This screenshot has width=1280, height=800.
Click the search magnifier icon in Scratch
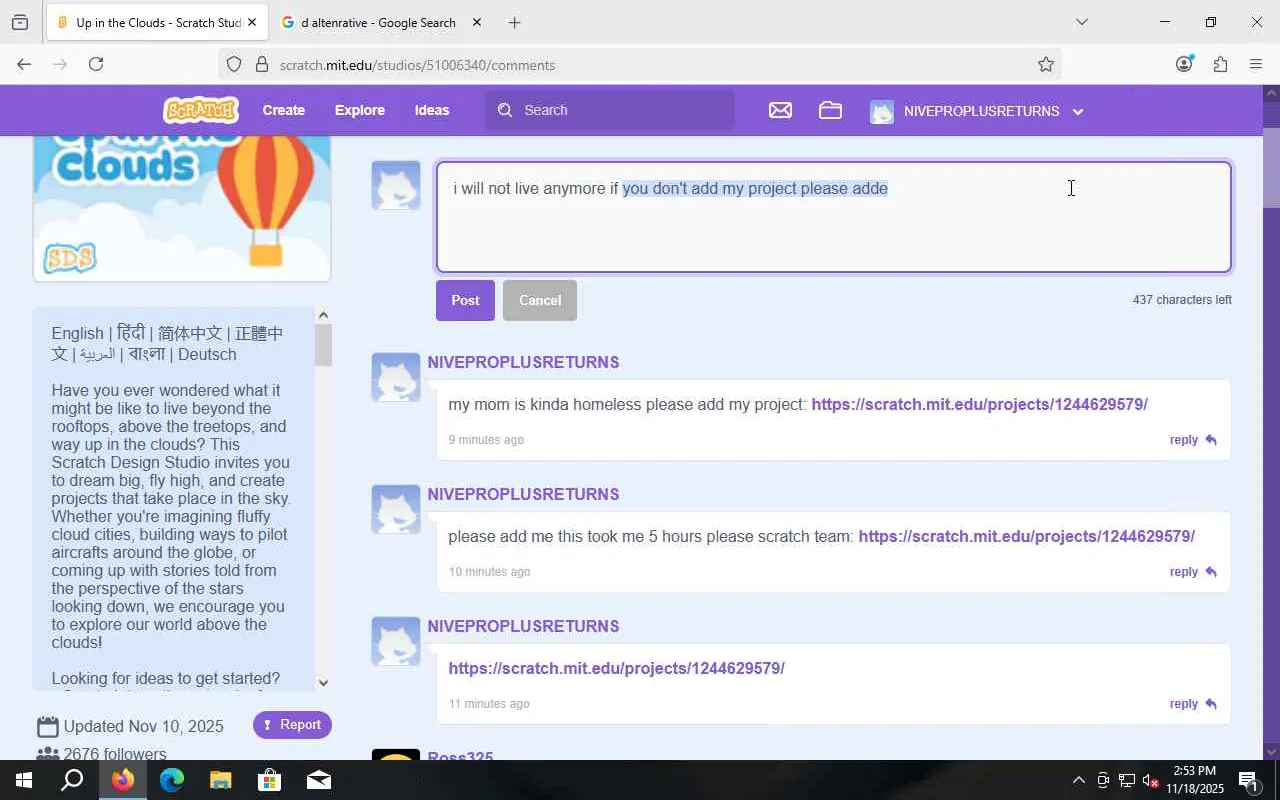(505, 110)
